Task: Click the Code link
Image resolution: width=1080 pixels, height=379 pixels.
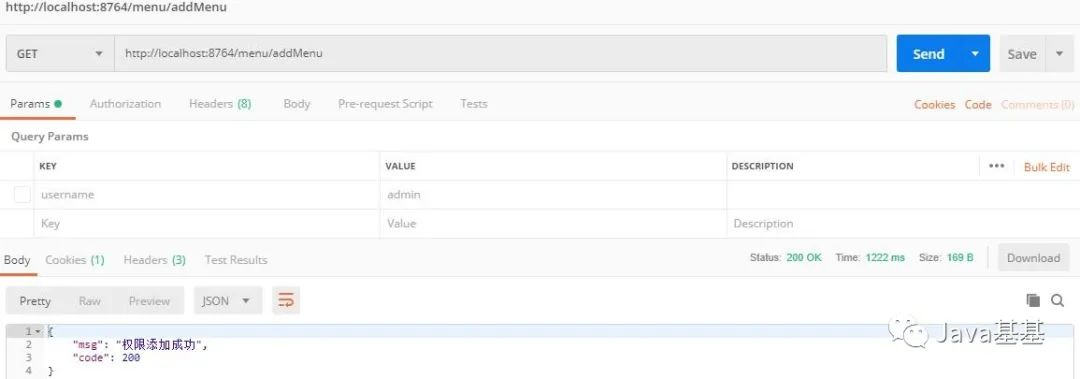Action: pyautogui.click(x=977, y=105)
